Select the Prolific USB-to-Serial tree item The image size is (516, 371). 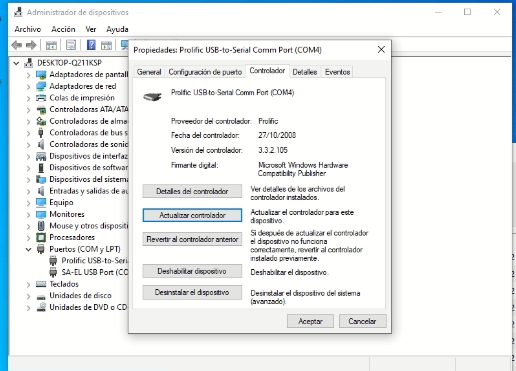pyautogui.click(x=95, y=261)
